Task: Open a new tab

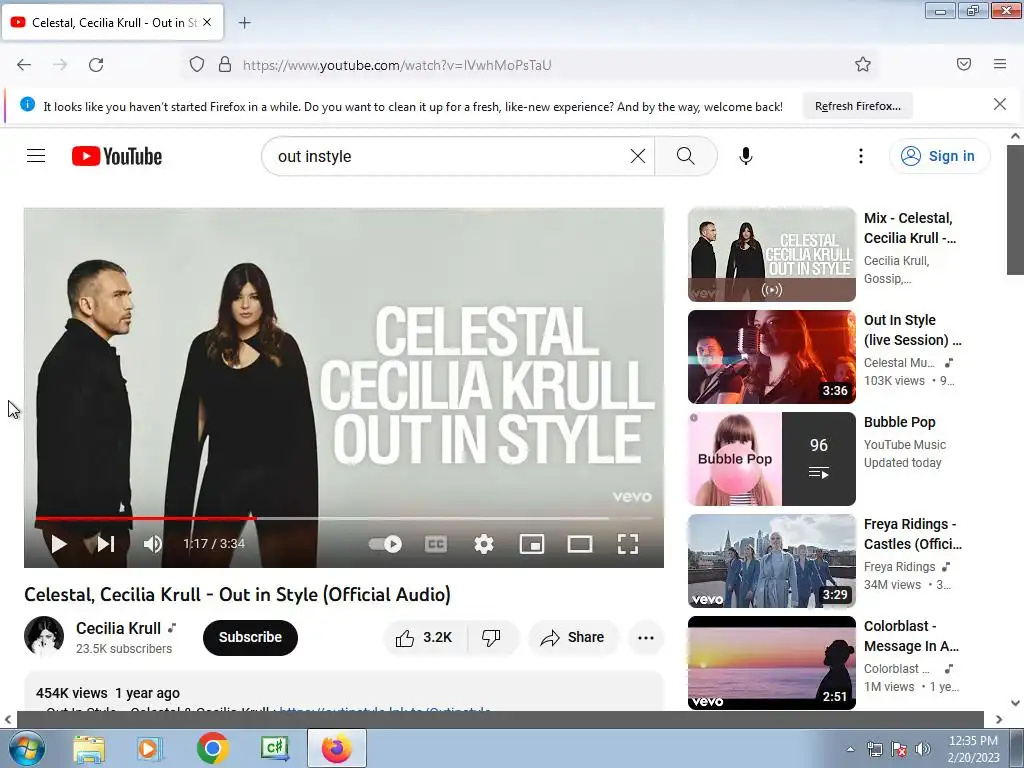Action: [x=244, y=23]
